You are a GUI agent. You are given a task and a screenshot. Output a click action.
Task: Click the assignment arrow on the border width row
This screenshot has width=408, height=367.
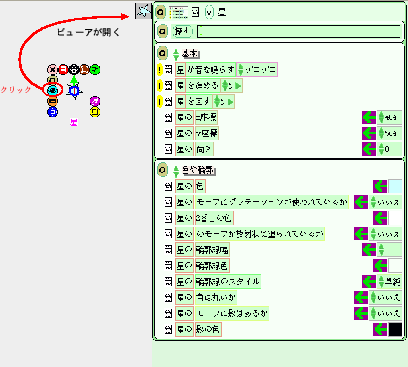tap(369, 250)
